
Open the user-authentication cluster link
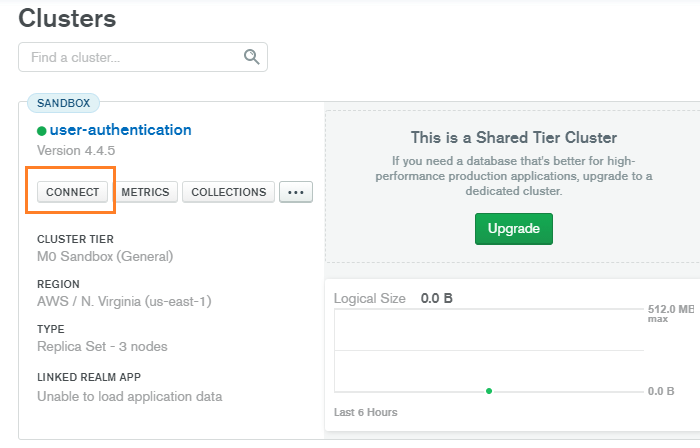coord(120,130)
